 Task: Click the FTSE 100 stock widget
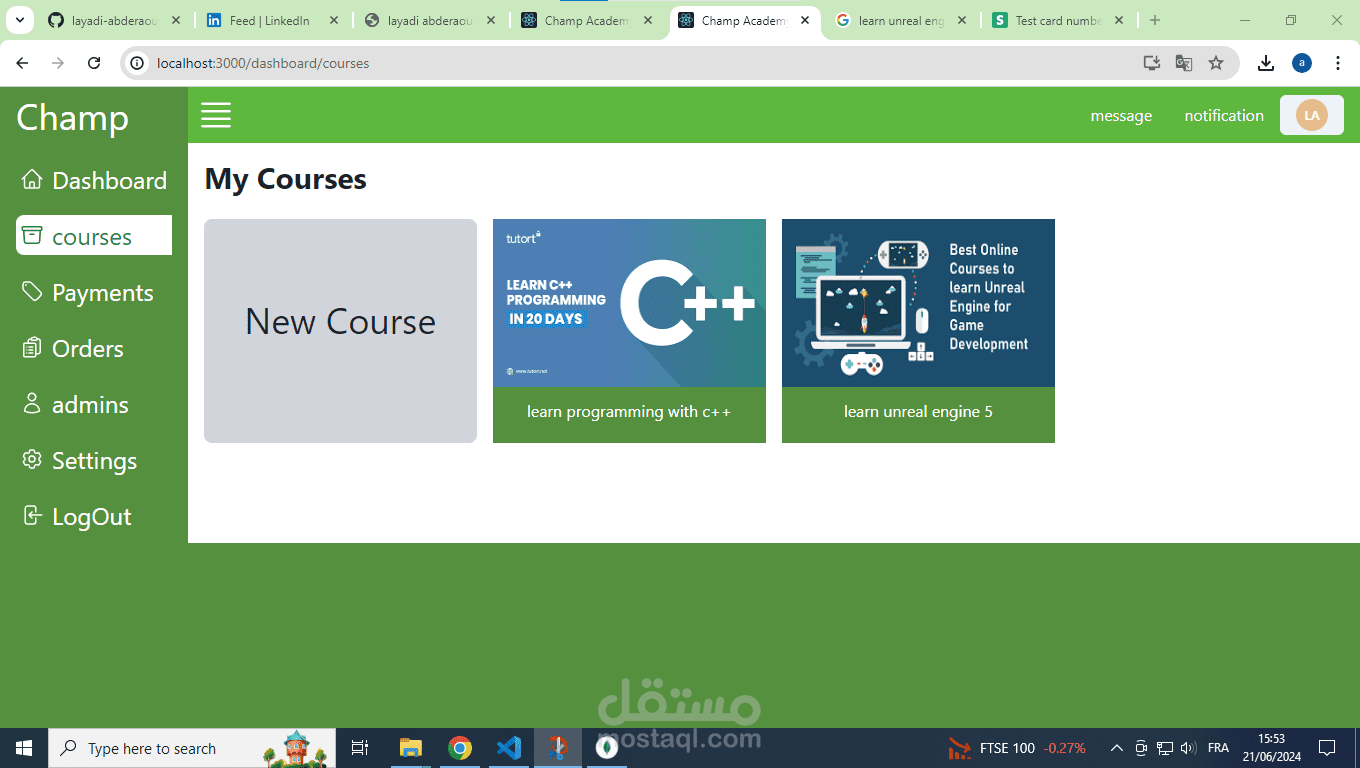point(1016,748)
